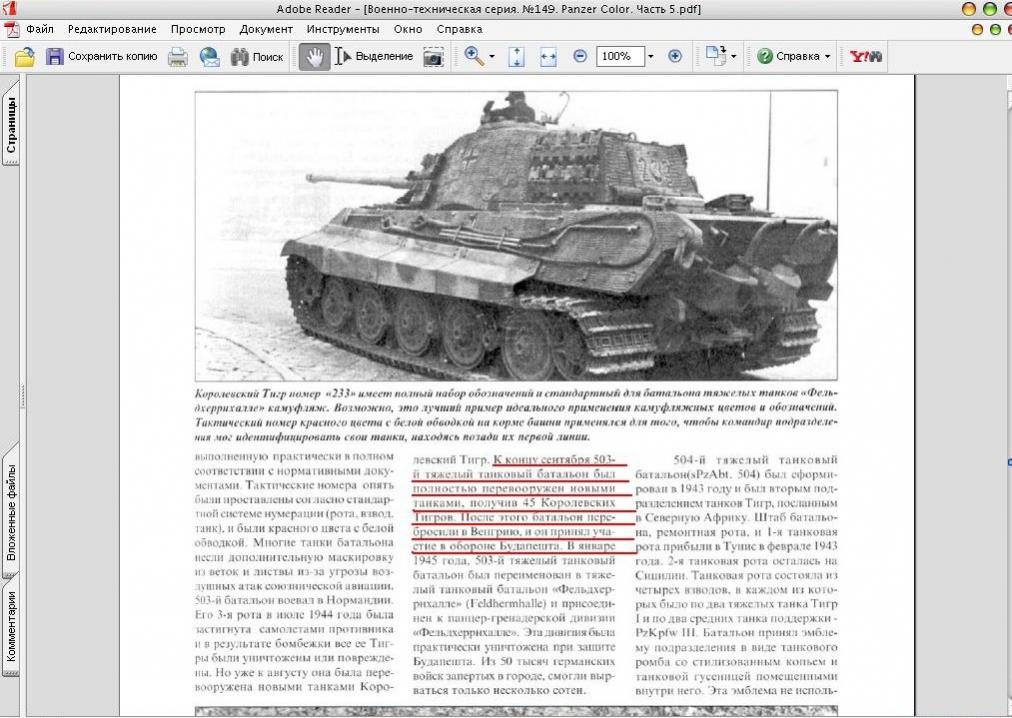Click the fit width icon
1012x718 pixels.
point(548,57)
